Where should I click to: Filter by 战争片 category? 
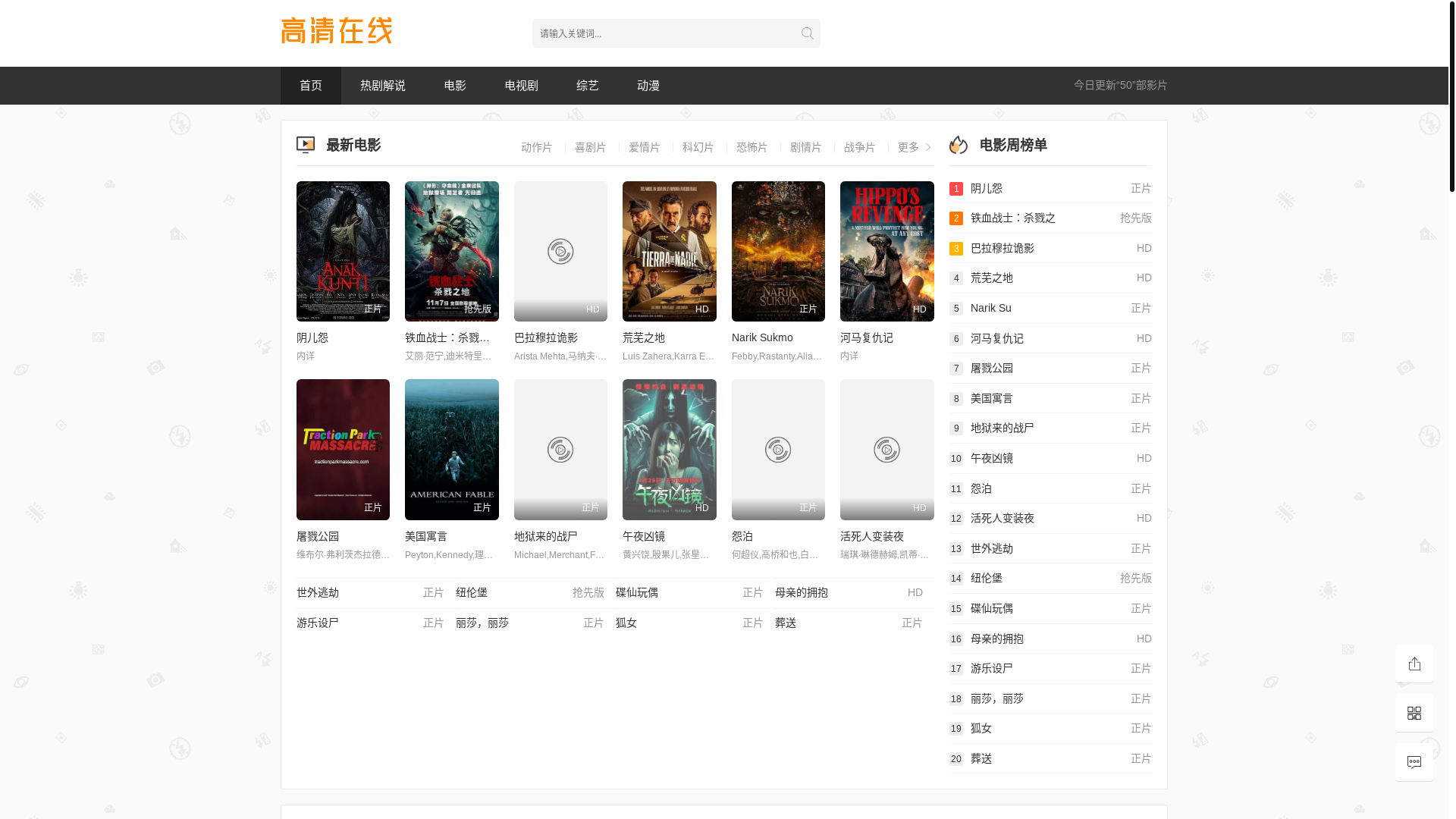(860, 147)
